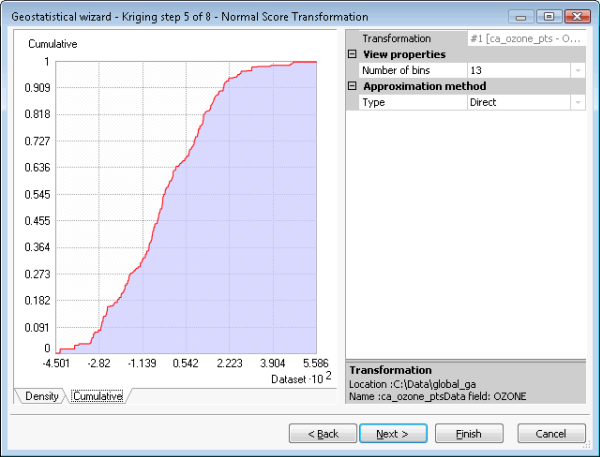600x457 pixels.
Task: Open the Transformation dataset dropdown arrow
Action: tap(578, 38)
